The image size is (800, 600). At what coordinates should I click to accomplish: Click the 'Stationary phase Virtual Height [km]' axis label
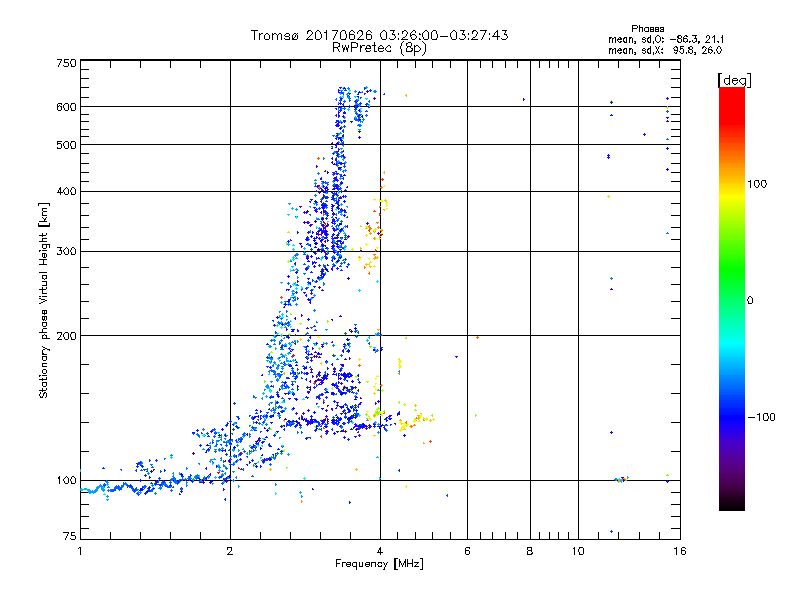click(44, 300)
